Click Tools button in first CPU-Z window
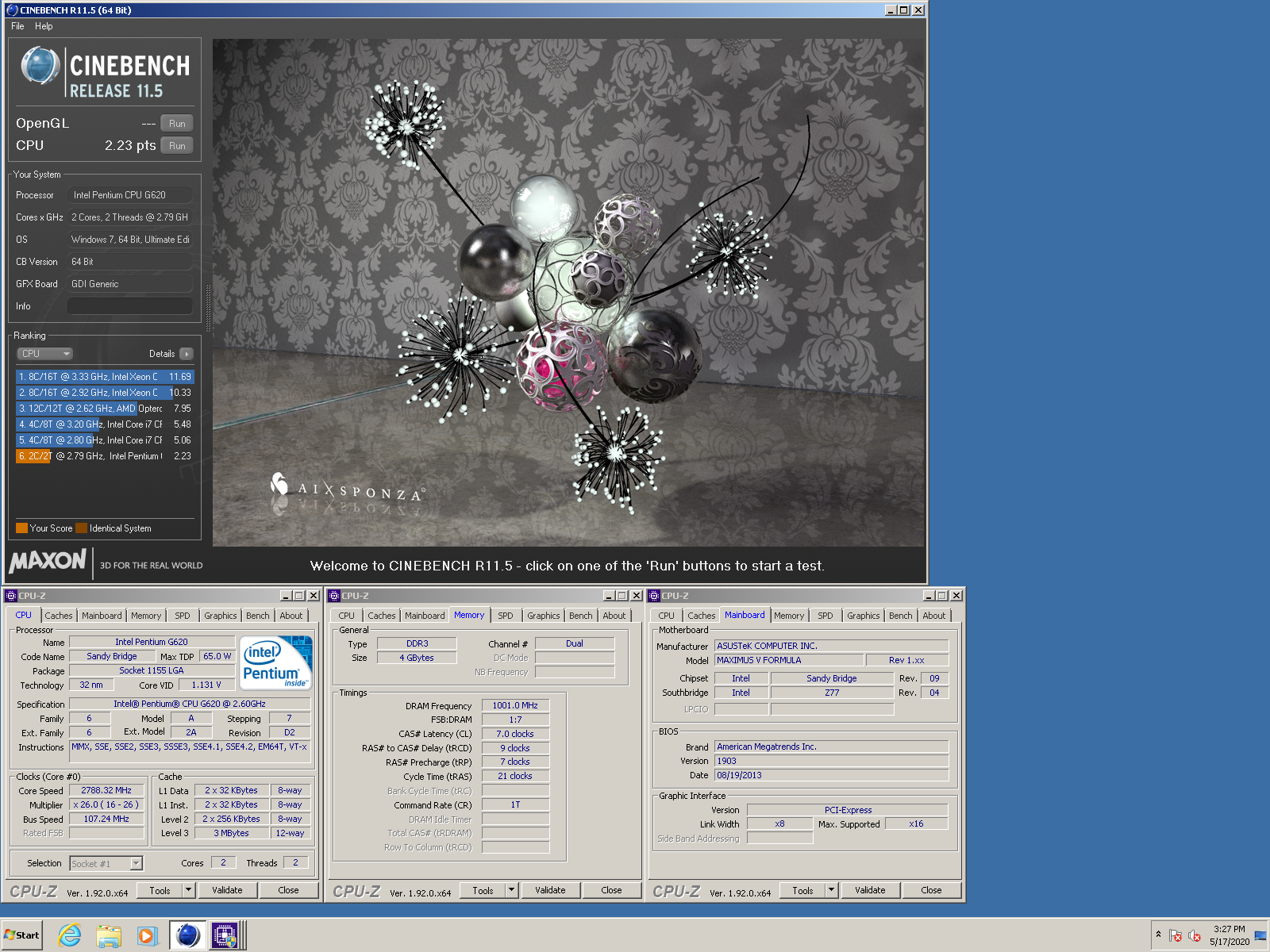 click(160, 890)
